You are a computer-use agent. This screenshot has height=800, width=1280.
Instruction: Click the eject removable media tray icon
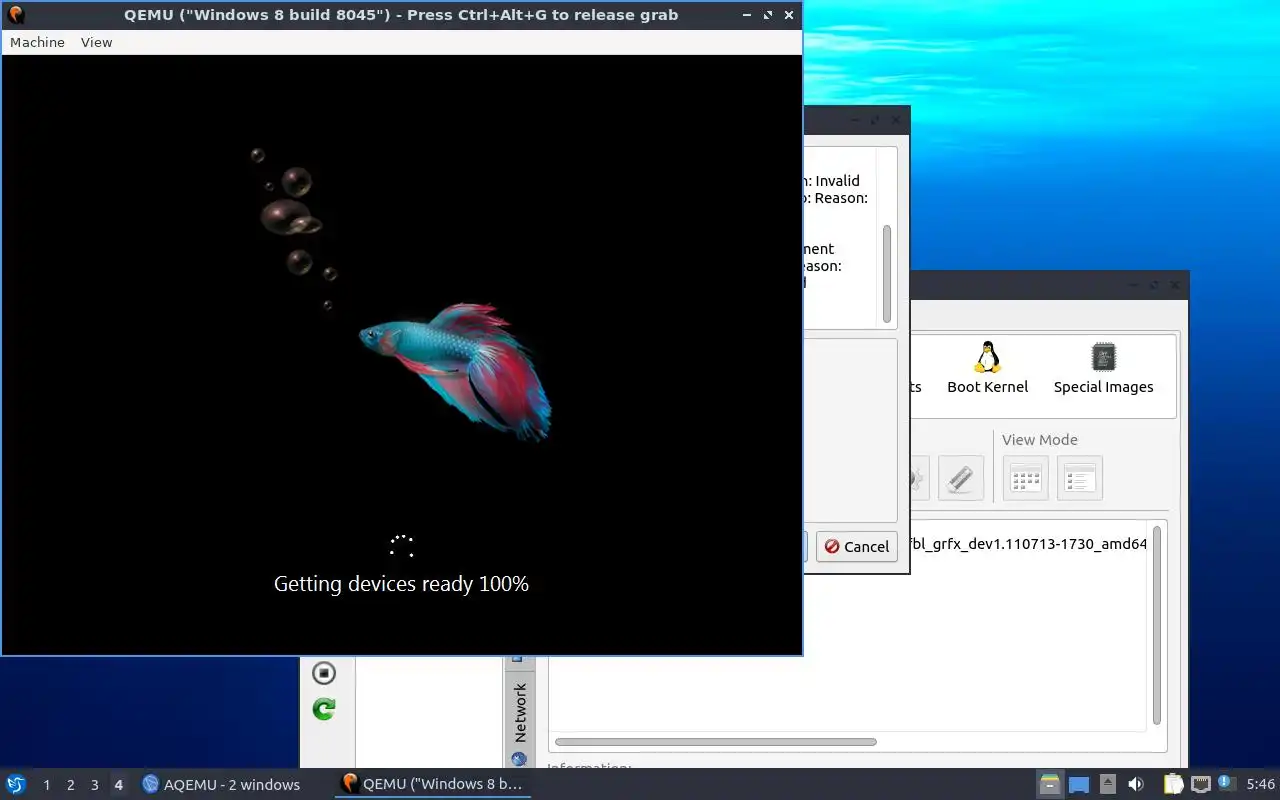tap(1108, 784)
